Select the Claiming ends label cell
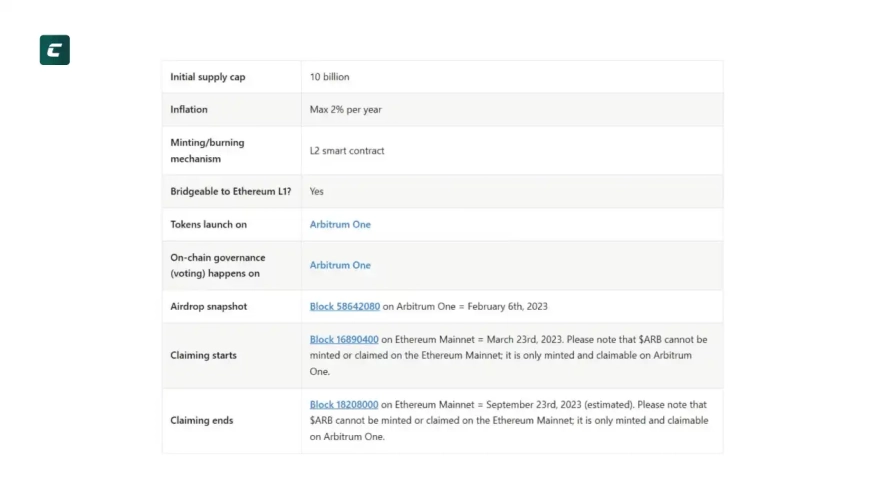This screenshot has width=884, height=498. click(x=201, y=420)
